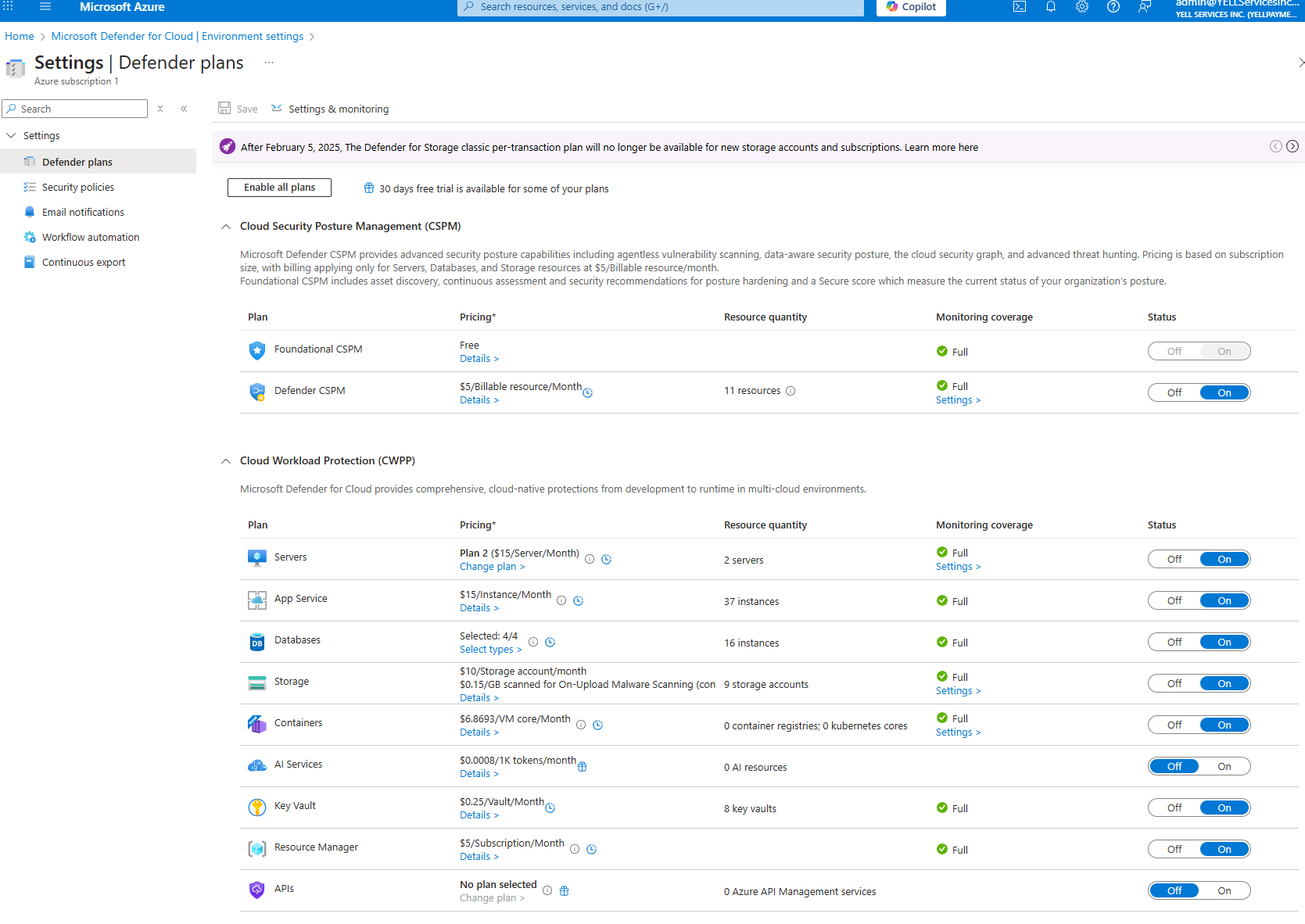Open the Azure portal hamburger menu
The width and height of the screenshot is (1305, 924).
45,6
